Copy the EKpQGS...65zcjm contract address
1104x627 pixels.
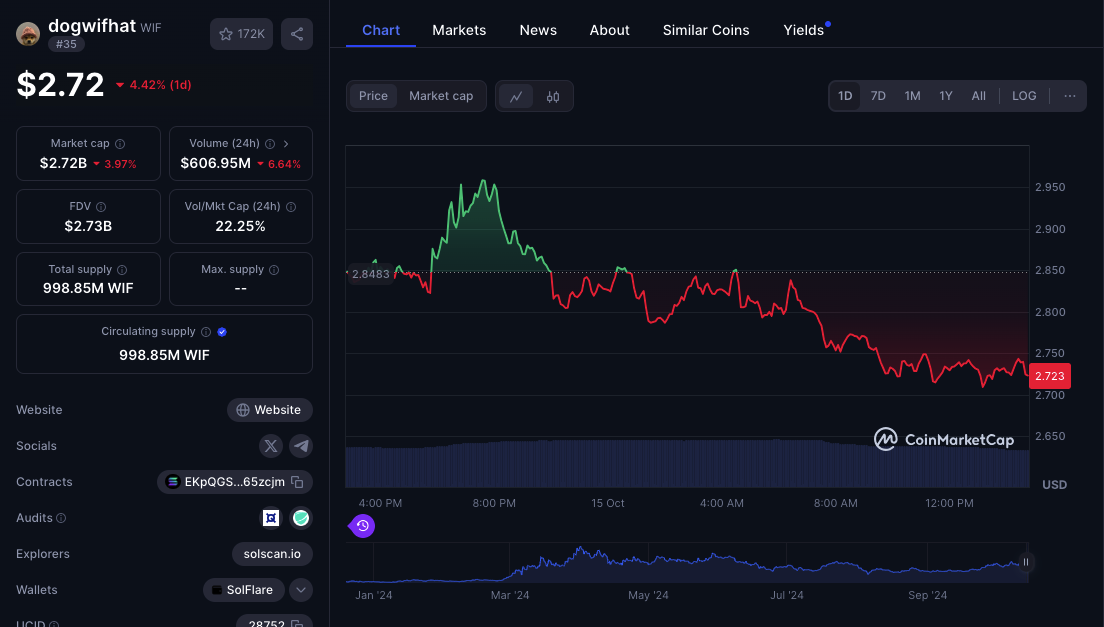297,482
